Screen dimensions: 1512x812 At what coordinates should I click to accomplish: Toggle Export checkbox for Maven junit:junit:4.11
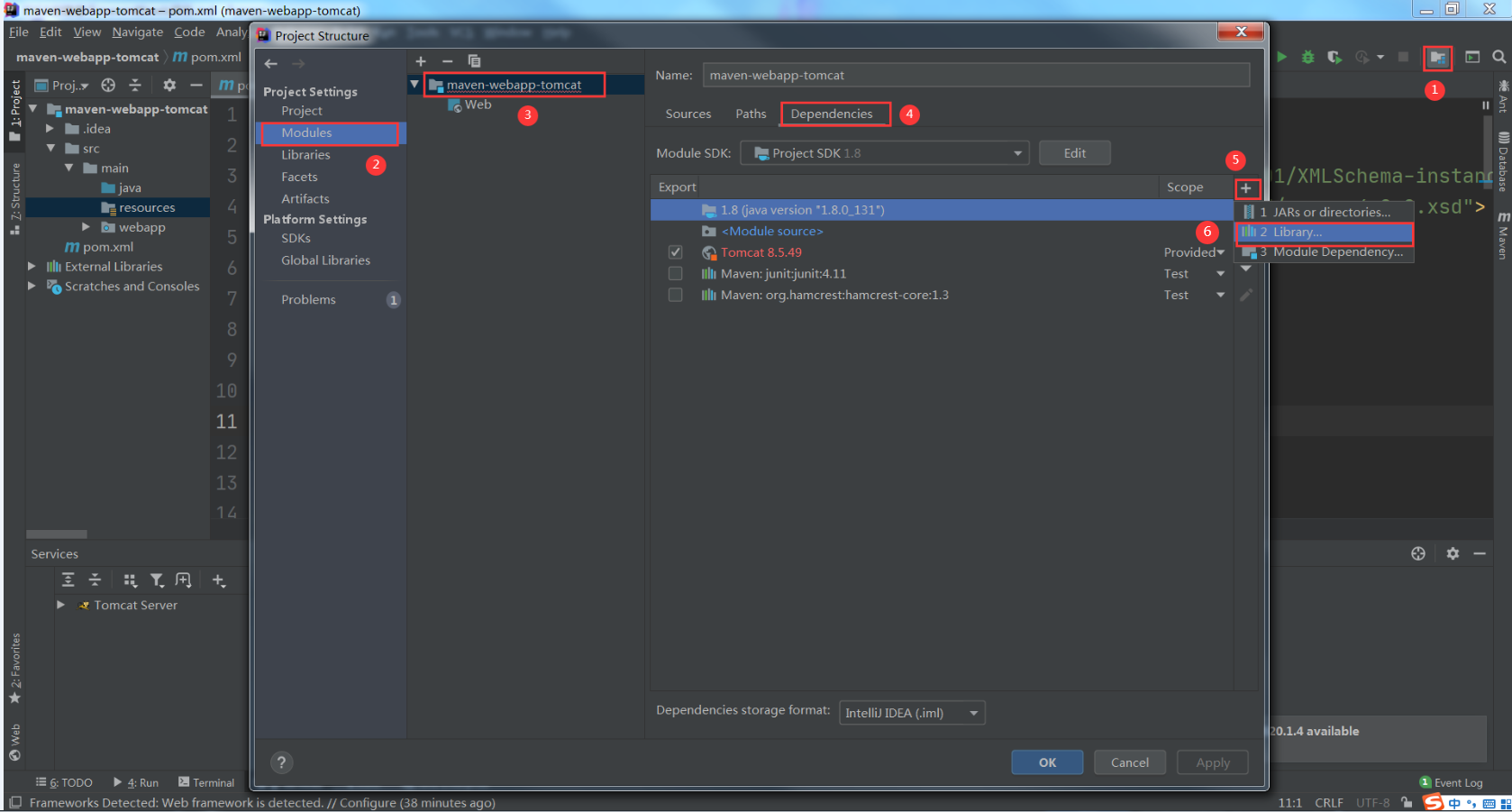pos(675,273)
